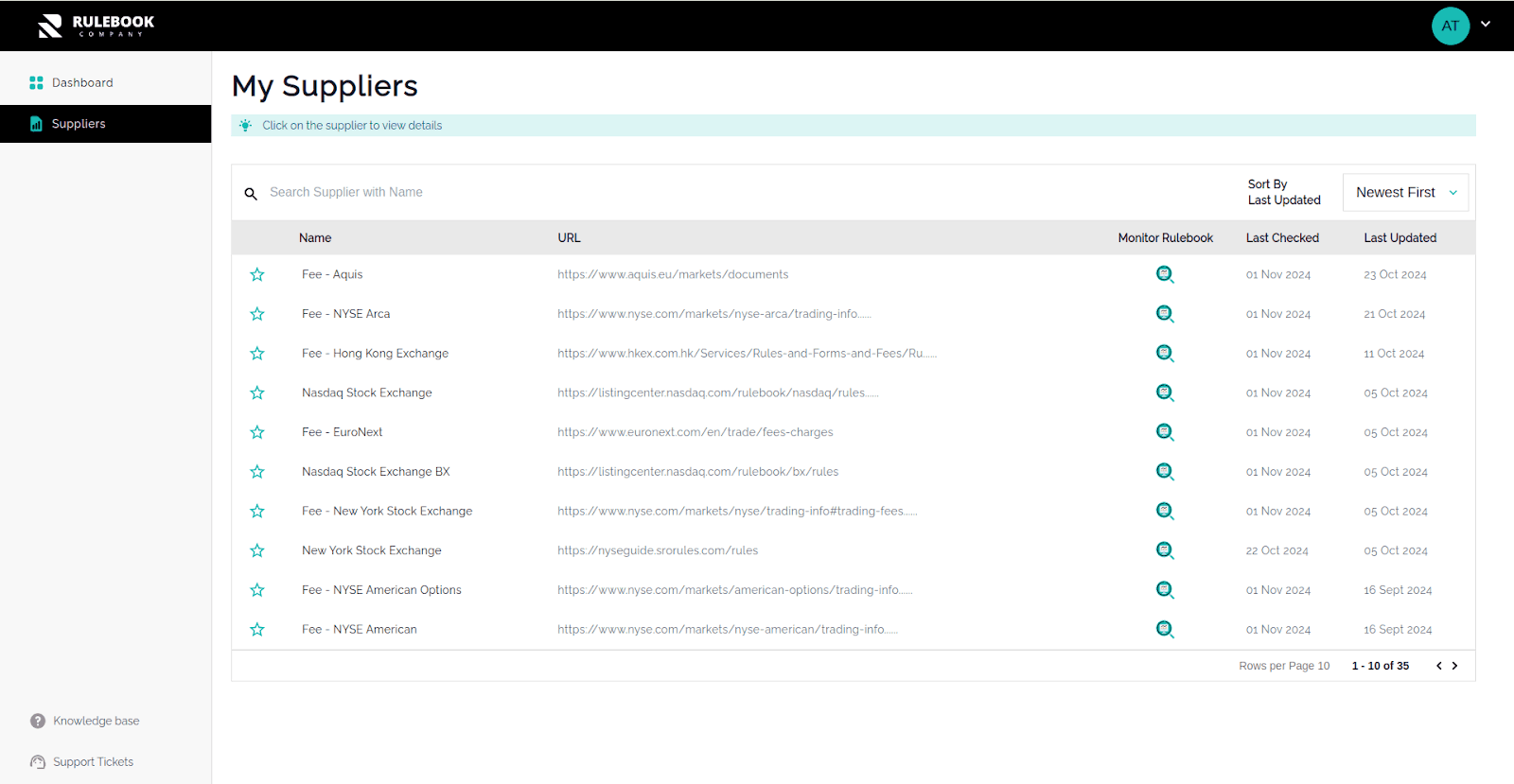Click monitor rulebook icon for Fee - NYSE Arca
The image size is (1514, 784).
tap(1165, 314)
